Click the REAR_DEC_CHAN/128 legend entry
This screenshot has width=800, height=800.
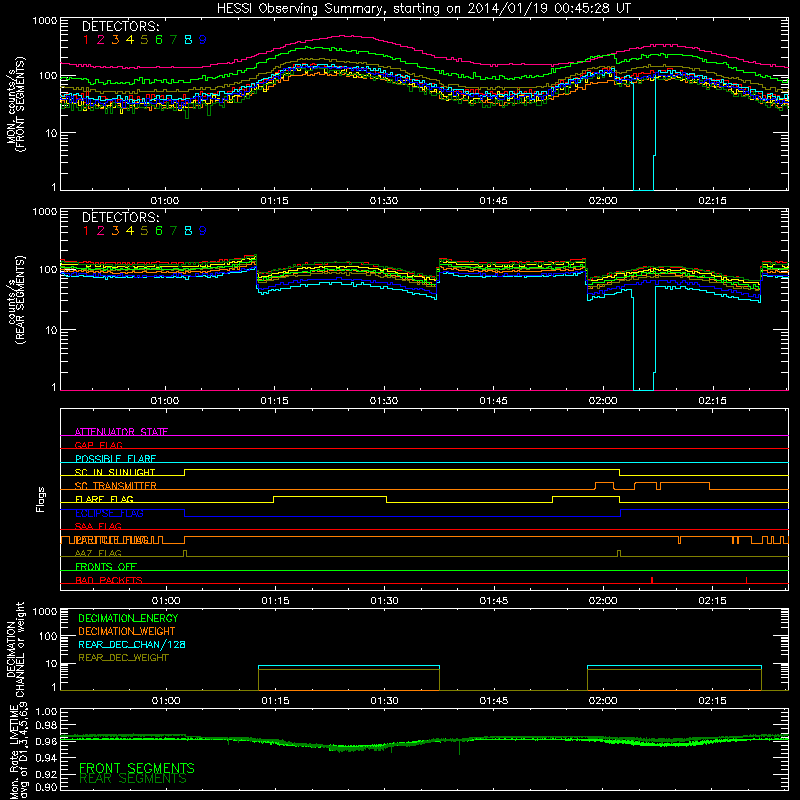click(132, 644)
